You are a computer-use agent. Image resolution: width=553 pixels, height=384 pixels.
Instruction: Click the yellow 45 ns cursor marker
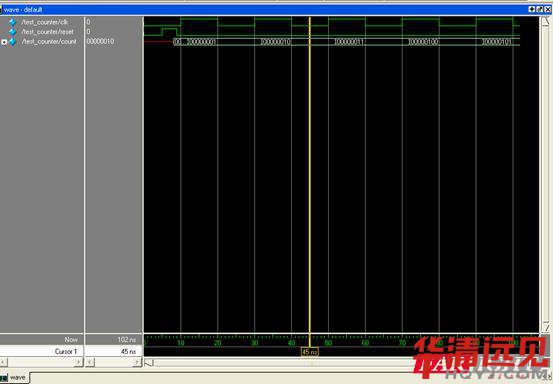(x=310, y=352)
